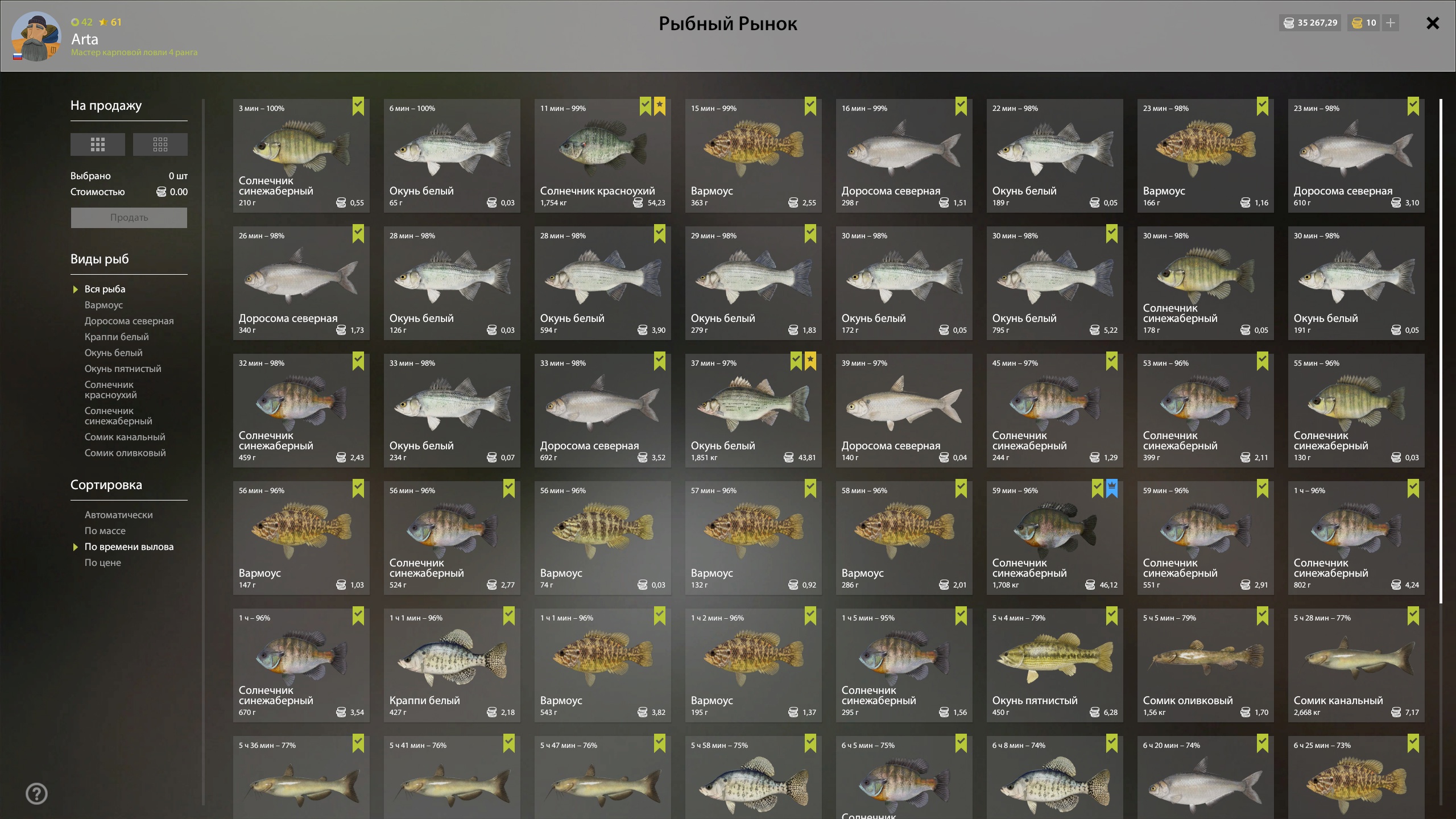Sort fish by По цене
This screenshot has height=819, width=1456.
tap(103, 562)
